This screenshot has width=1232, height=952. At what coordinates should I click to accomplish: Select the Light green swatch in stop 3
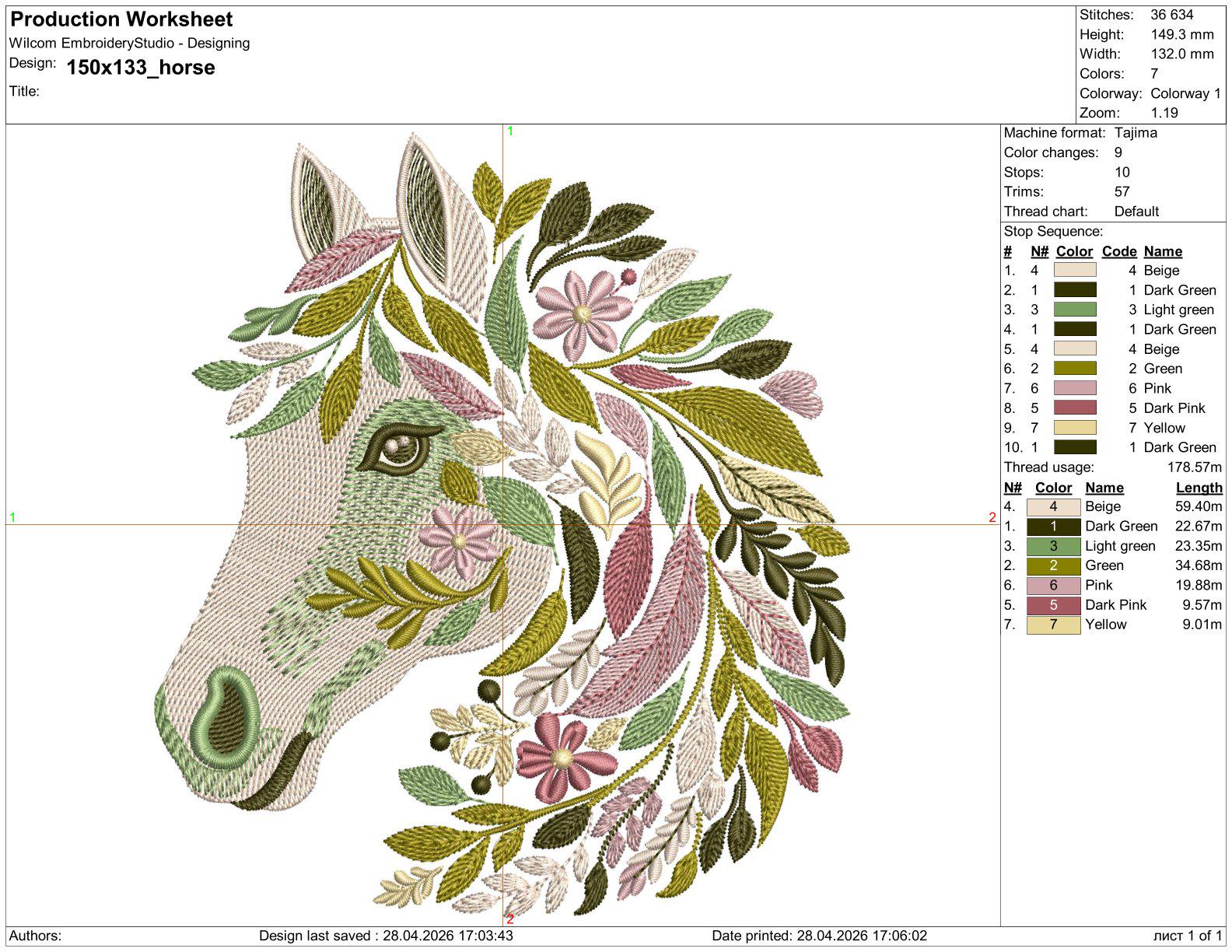(1075, 309)
